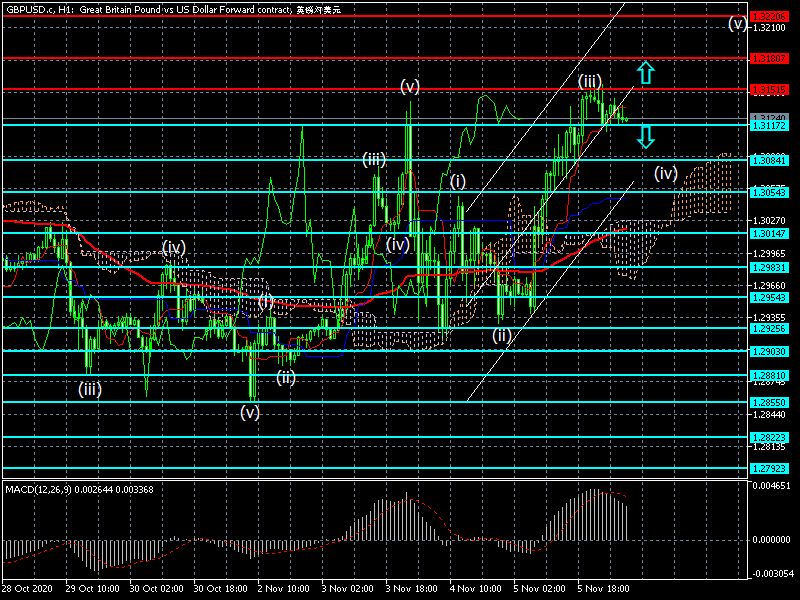The width and height of the screenshot is (800, 600).
Task: Select wave (iv) label beside the down arrow
Action: (x=666, y=173)
